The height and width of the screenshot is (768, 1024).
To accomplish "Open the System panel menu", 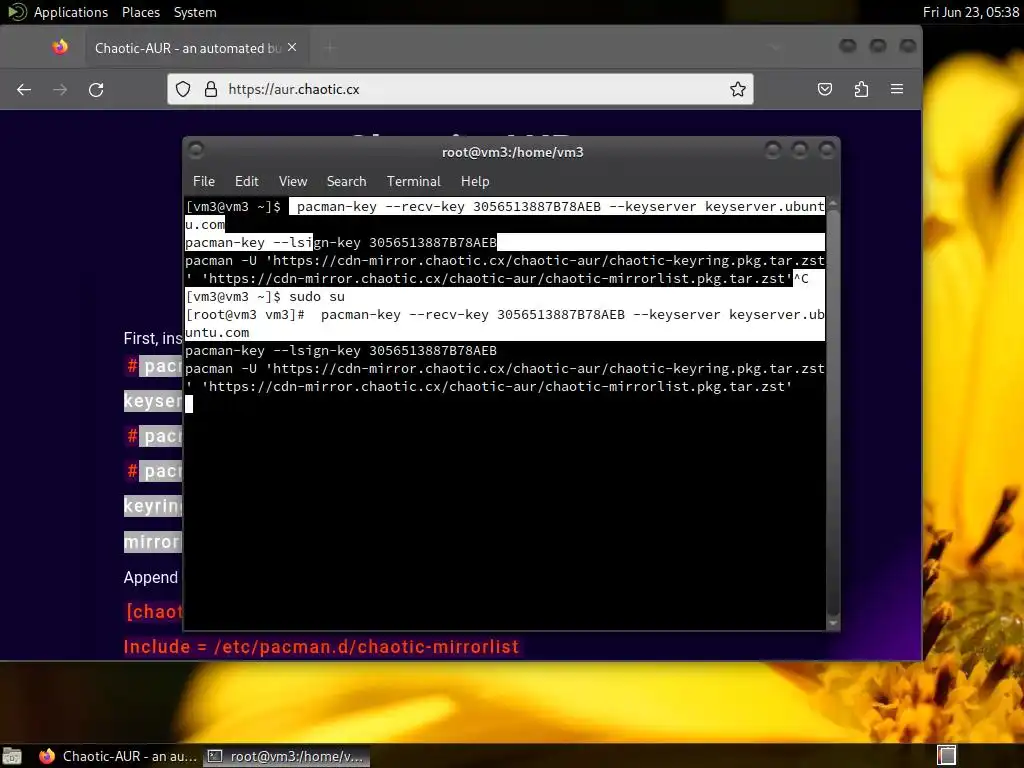I will click(195, 12).
